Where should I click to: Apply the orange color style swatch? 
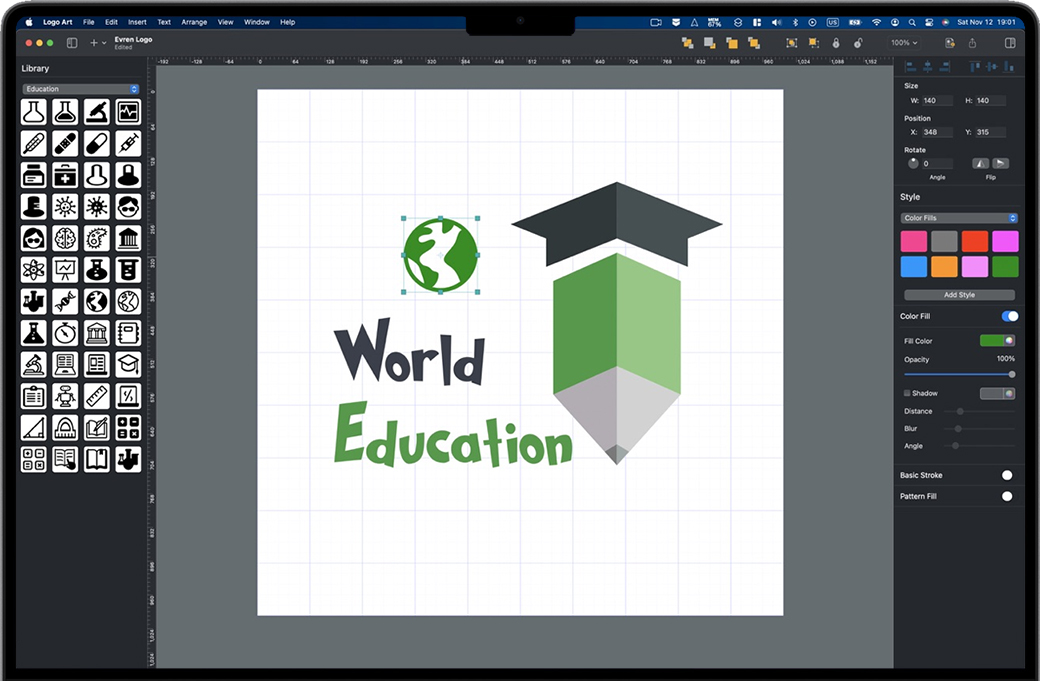click(x=944, y=267)
